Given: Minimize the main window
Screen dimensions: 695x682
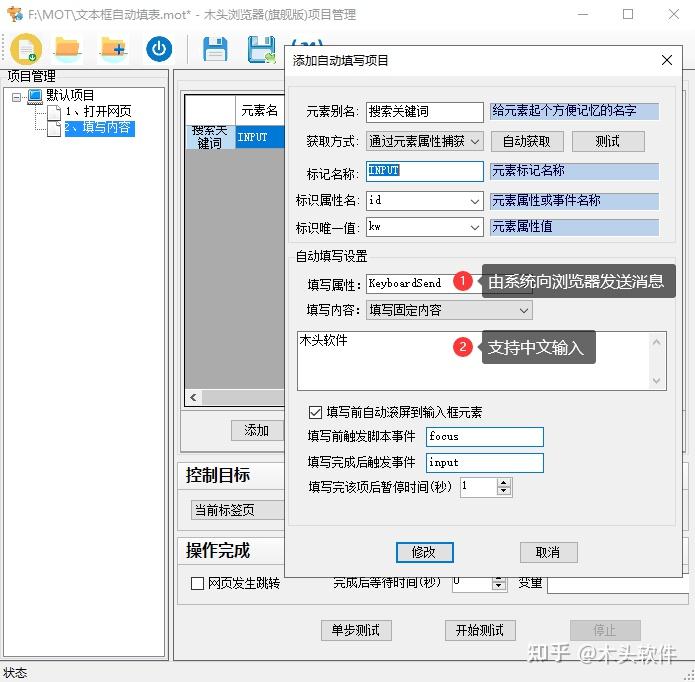Looking at the screenshot, I should coord(583,15).
